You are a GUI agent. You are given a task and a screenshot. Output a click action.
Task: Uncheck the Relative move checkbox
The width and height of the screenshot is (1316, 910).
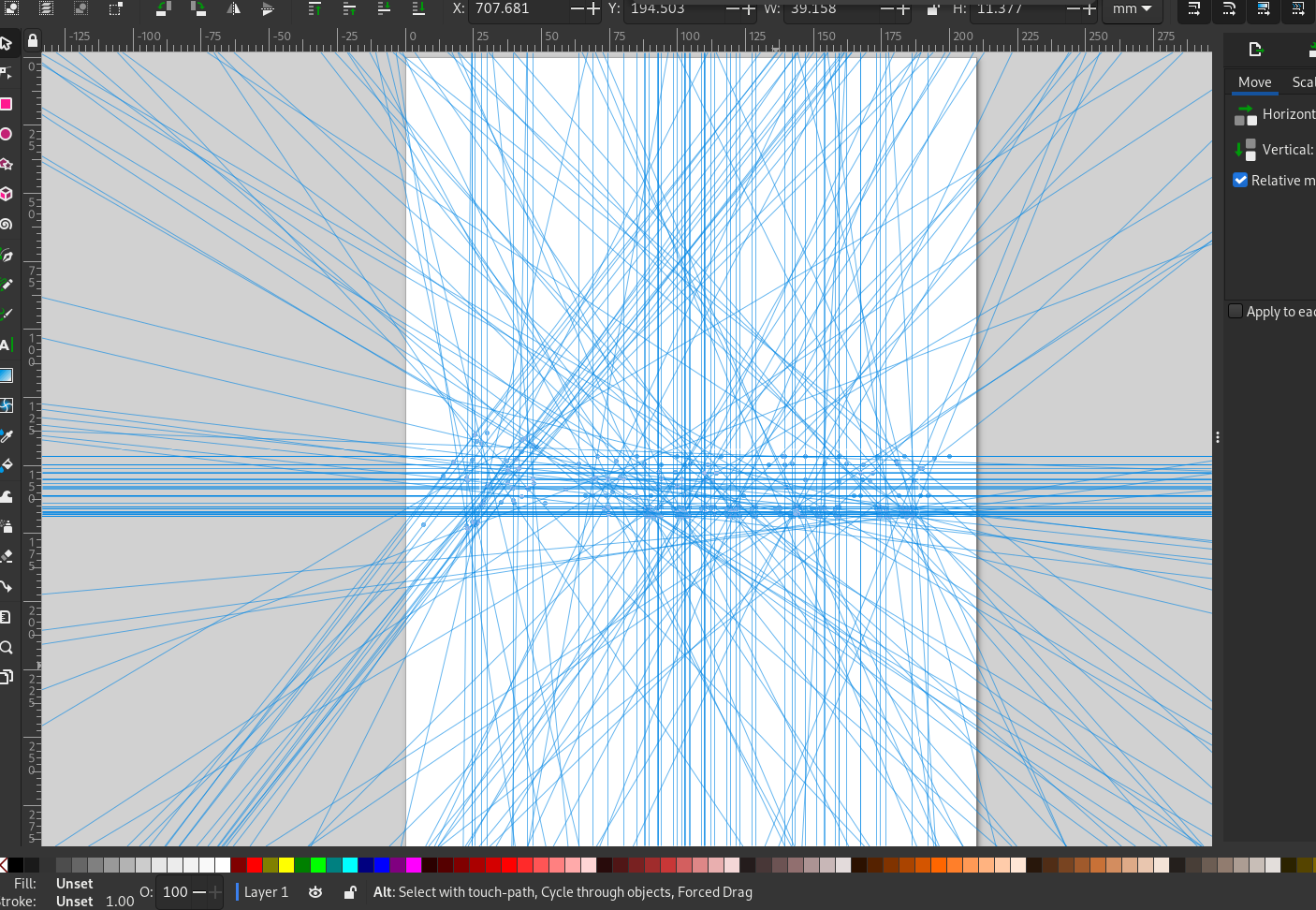click(1240, 180)
